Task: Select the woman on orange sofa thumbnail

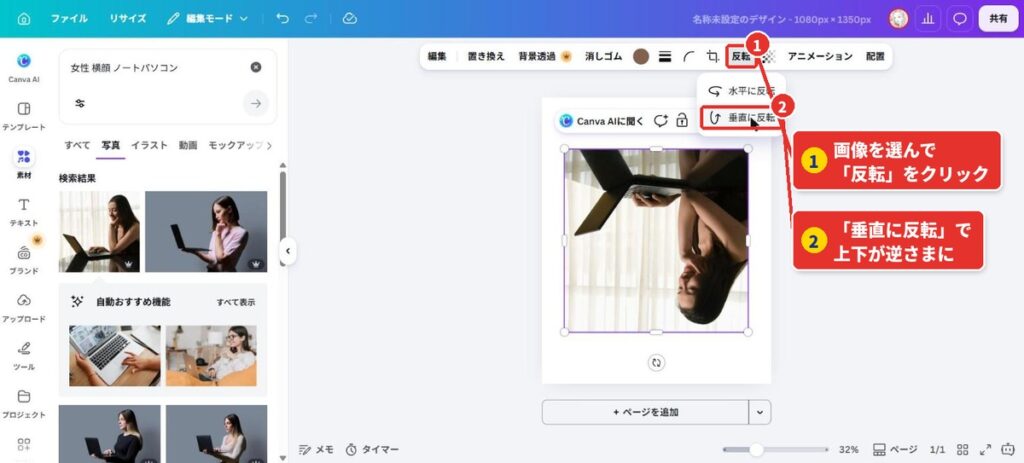Action: coord(211,356)
